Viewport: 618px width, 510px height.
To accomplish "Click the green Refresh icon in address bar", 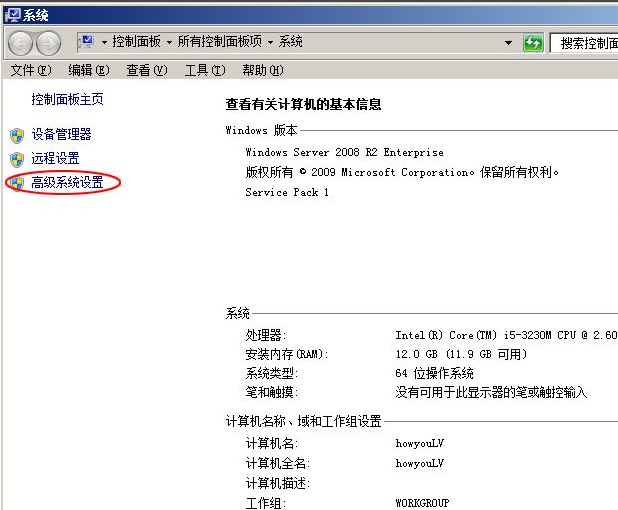I will click(x=533, y=43).
